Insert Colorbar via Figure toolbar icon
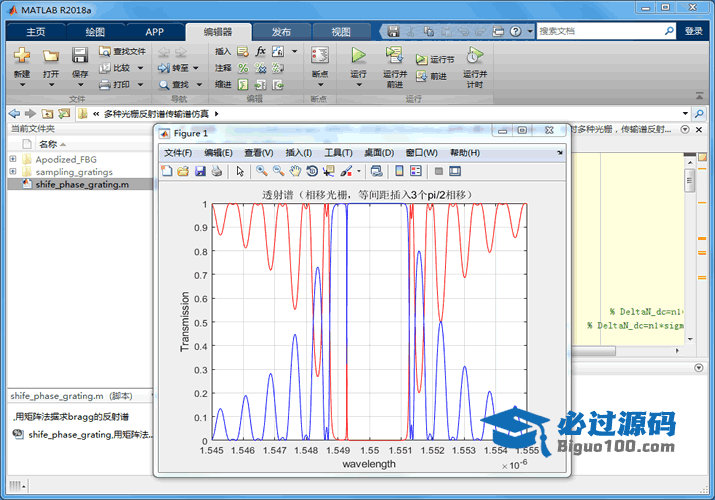 click(x=399, y=171)
